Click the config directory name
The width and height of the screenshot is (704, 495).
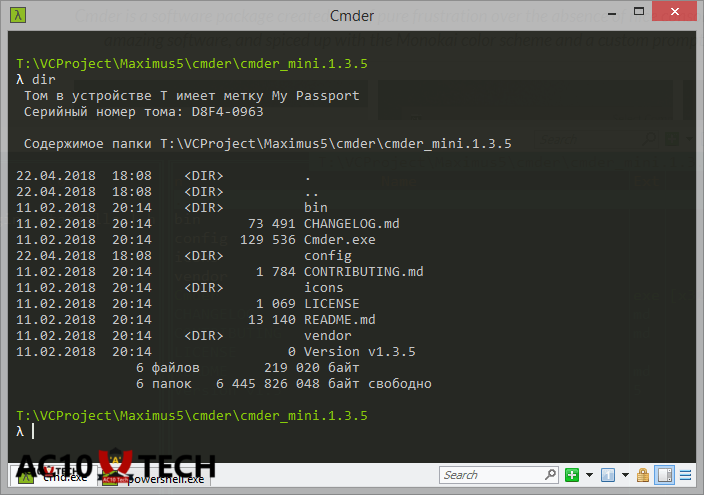328,256
